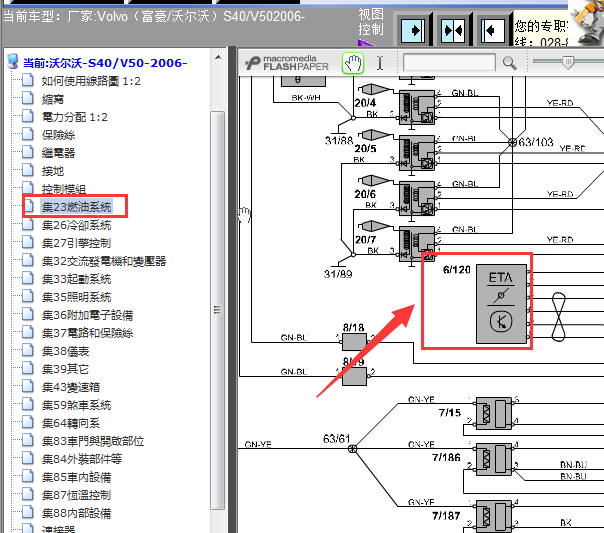Open 集84外裝部件等 tree item
The image size is (604, 533).
82,459
